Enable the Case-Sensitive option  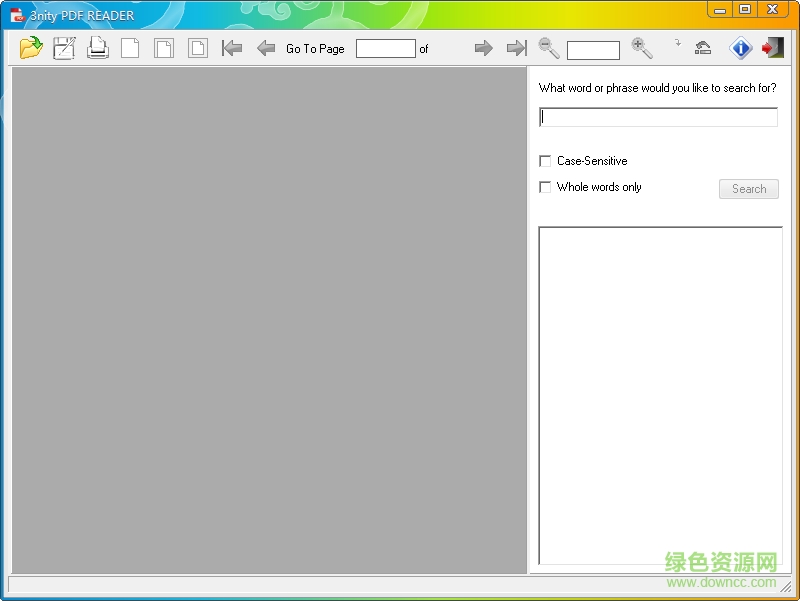pos(545,160)
